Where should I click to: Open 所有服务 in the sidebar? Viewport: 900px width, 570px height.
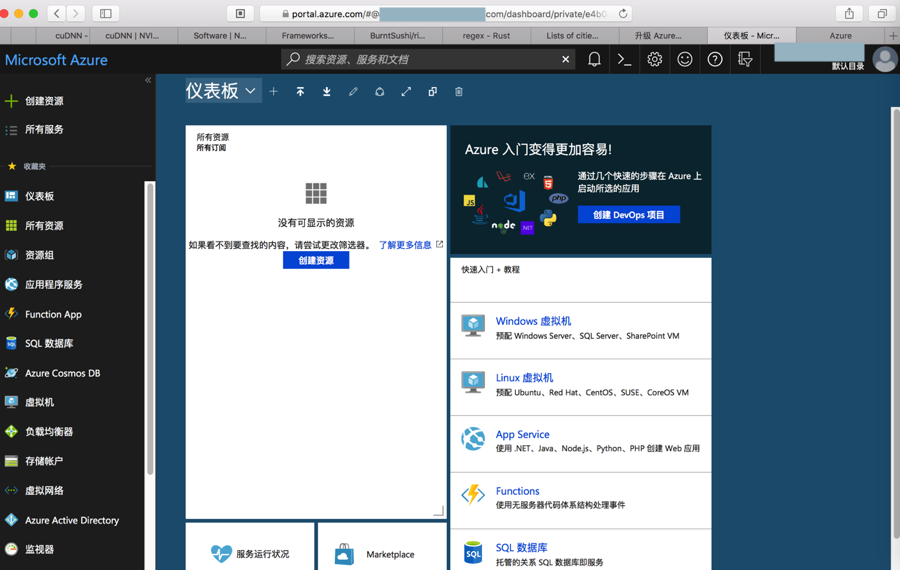[x=44, y=130]
